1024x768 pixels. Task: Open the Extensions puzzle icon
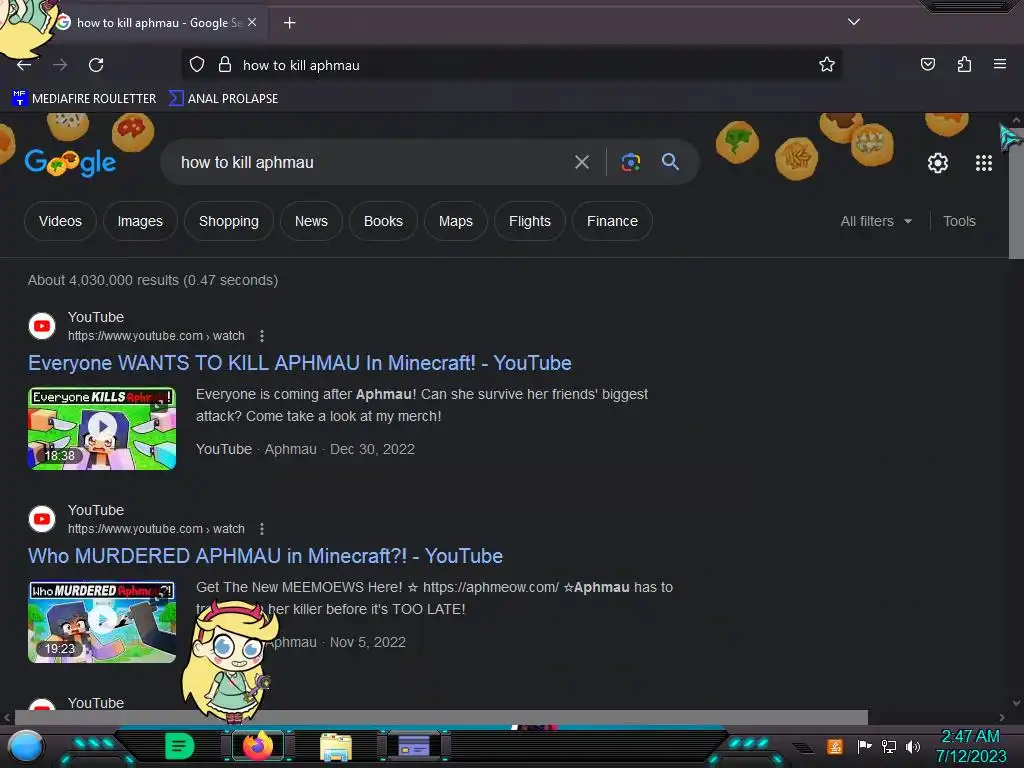964,64
